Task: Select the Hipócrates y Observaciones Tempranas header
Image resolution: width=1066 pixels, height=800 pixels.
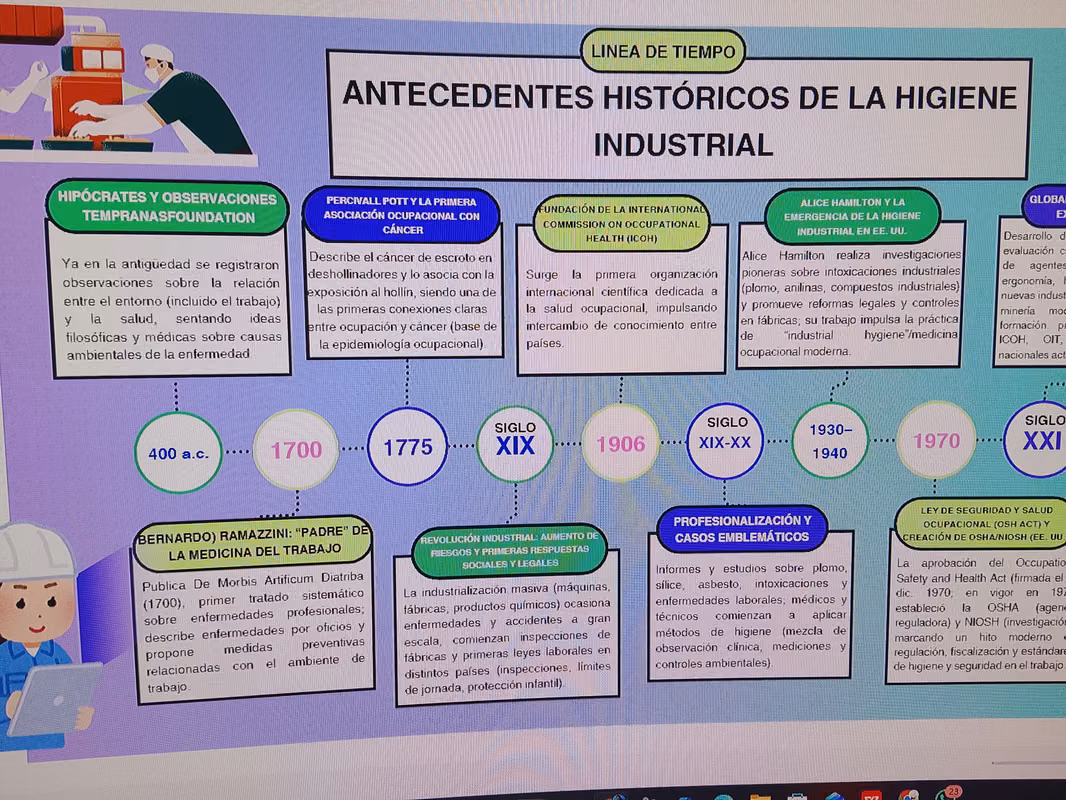Action: [167, 207]
